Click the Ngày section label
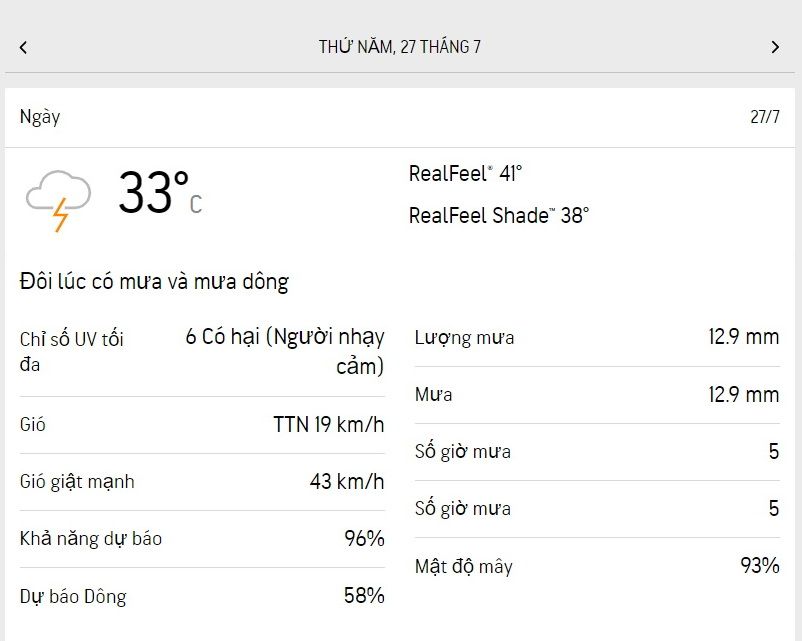Screen dimensions: 802x641 (40, 118)
